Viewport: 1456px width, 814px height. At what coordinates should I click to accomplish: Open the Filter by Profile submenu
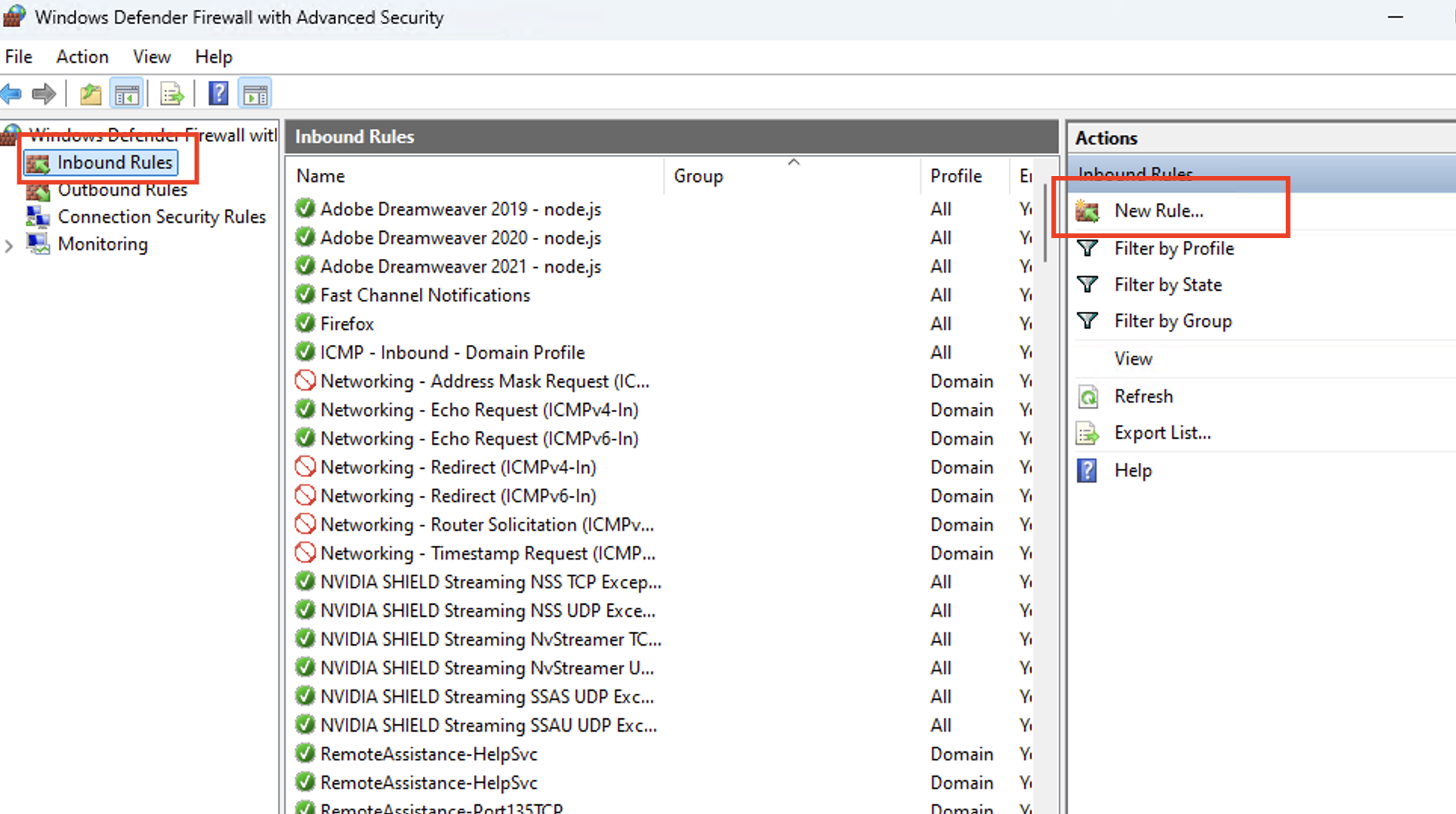1174,248
